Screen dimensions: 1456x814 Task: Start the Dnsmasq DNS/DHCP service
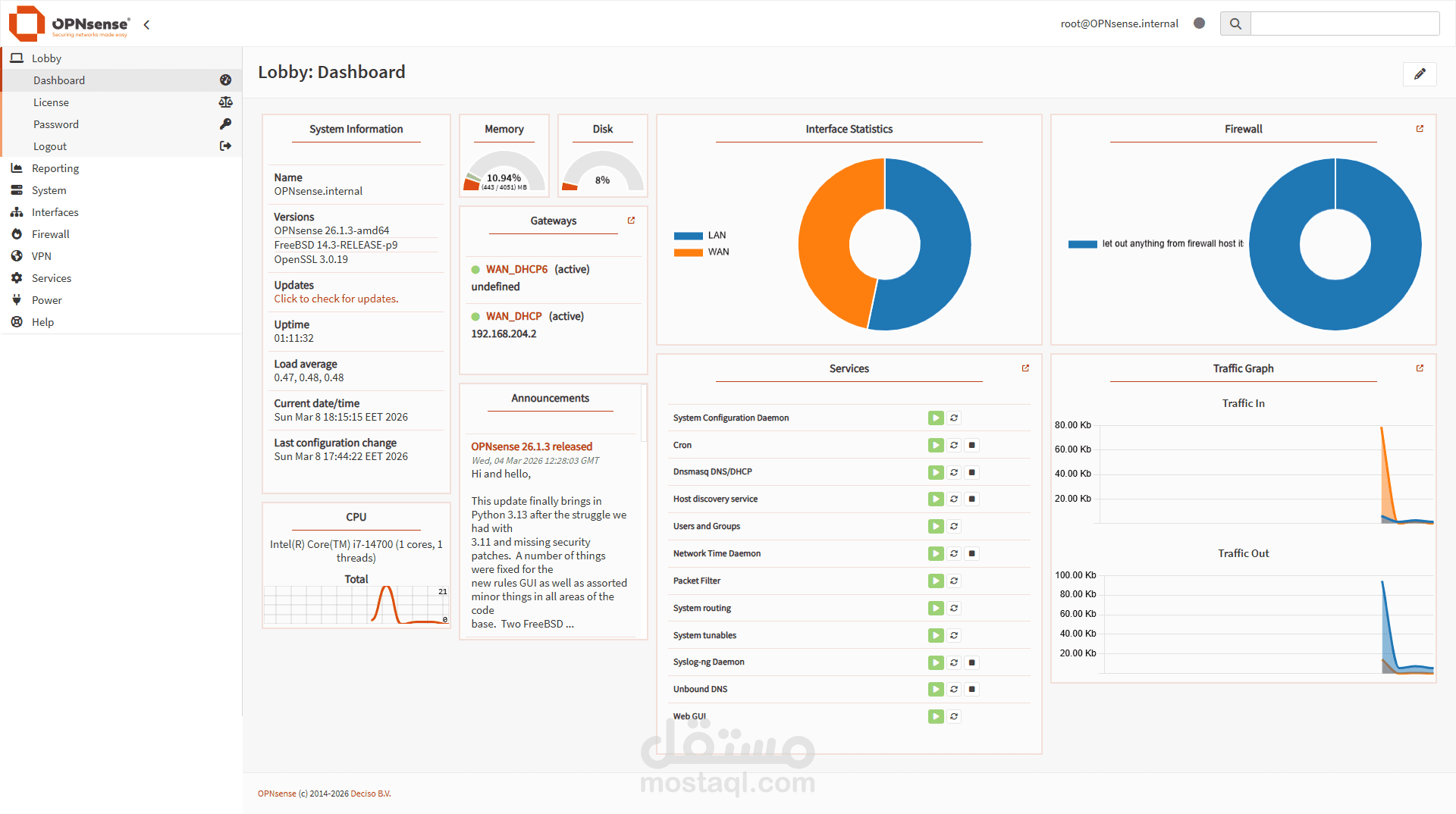point(936,472)
